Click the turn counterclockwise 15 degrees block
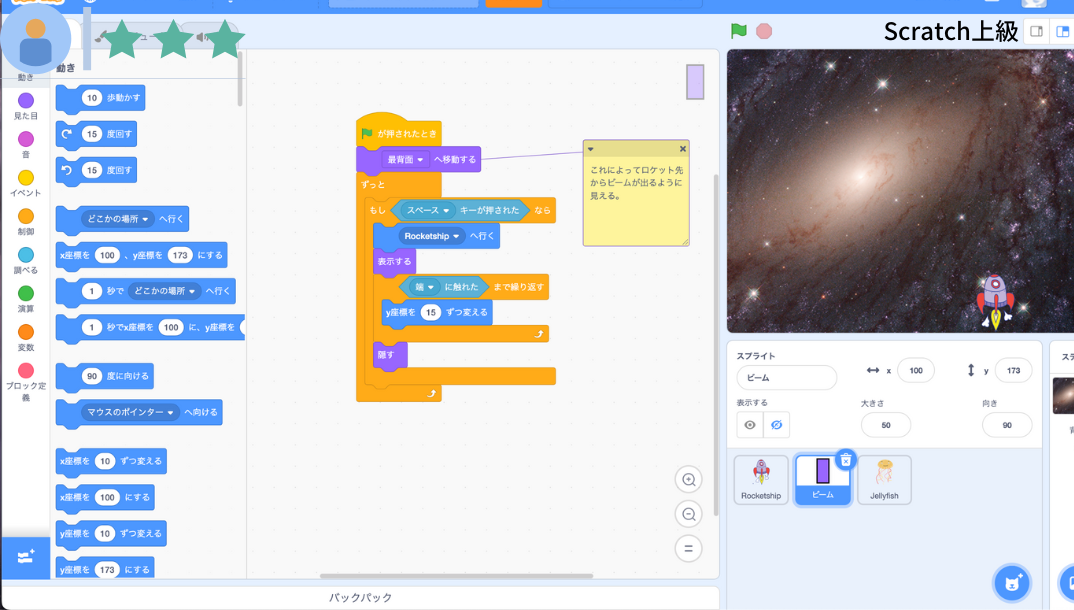 click(97, 170)
